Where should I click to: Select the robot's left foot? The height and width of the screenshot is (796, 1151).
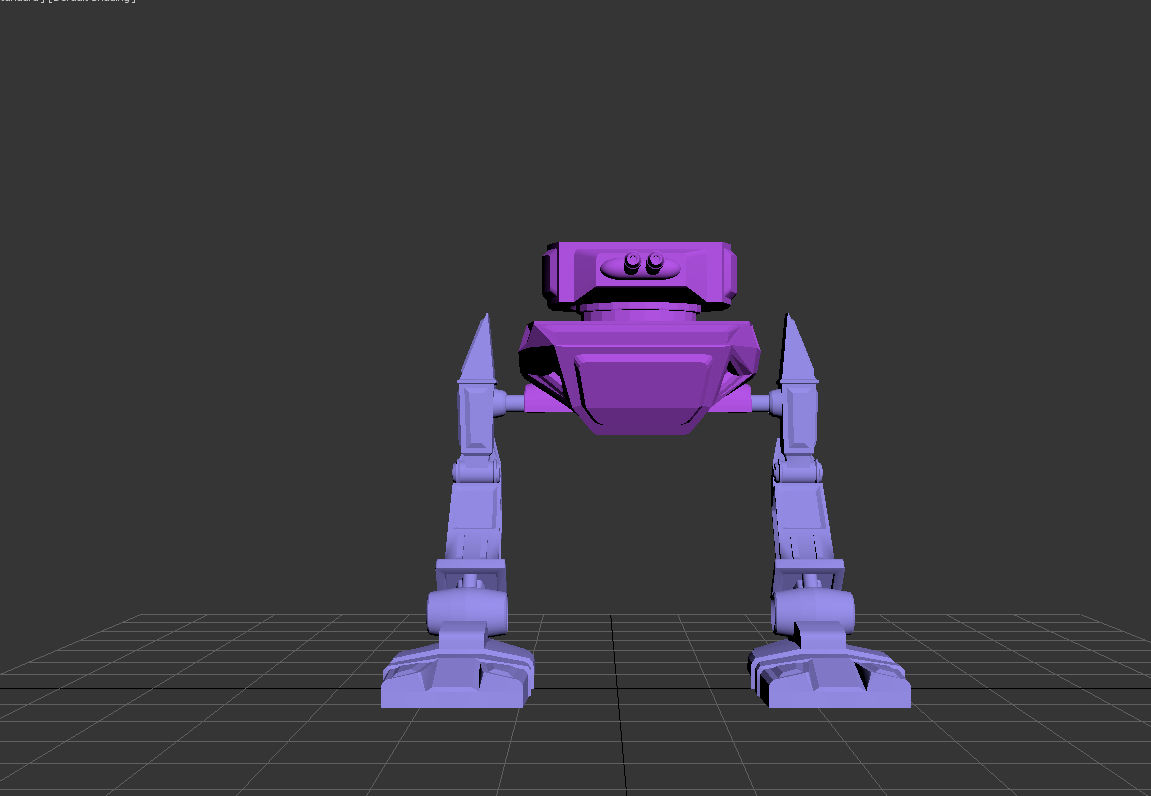point(457,673)
